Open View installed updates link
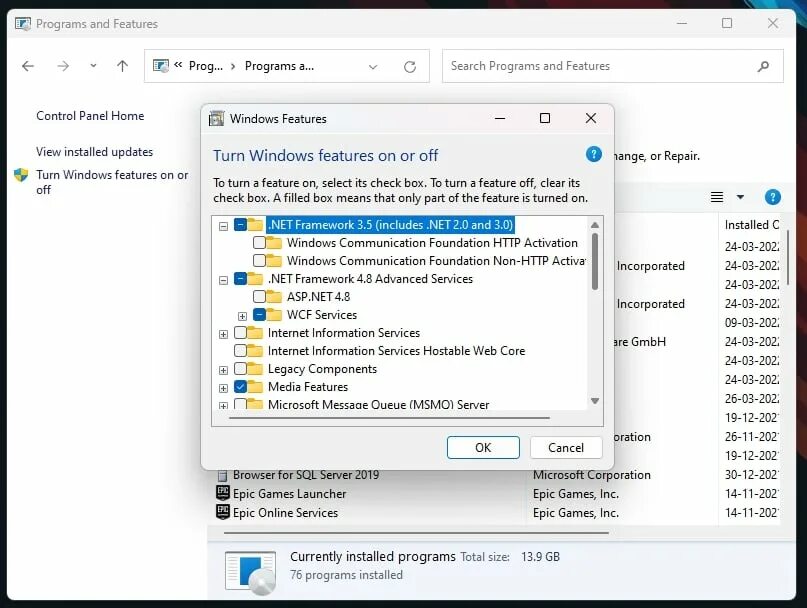 (x=94, y=152)
